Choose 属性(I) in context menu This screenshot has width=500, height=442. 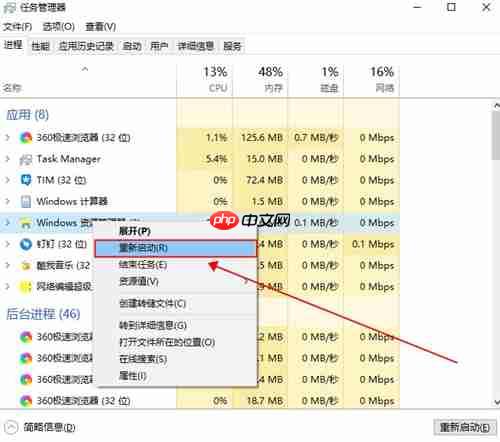176,376
